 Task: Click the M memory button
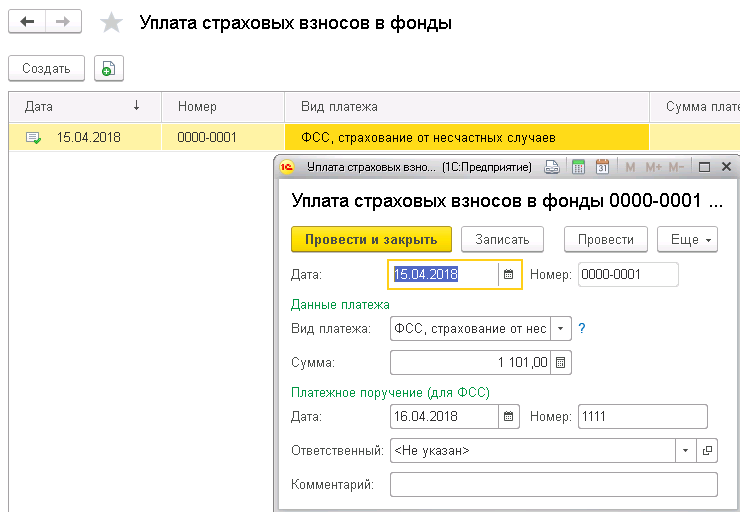(630, 167)
